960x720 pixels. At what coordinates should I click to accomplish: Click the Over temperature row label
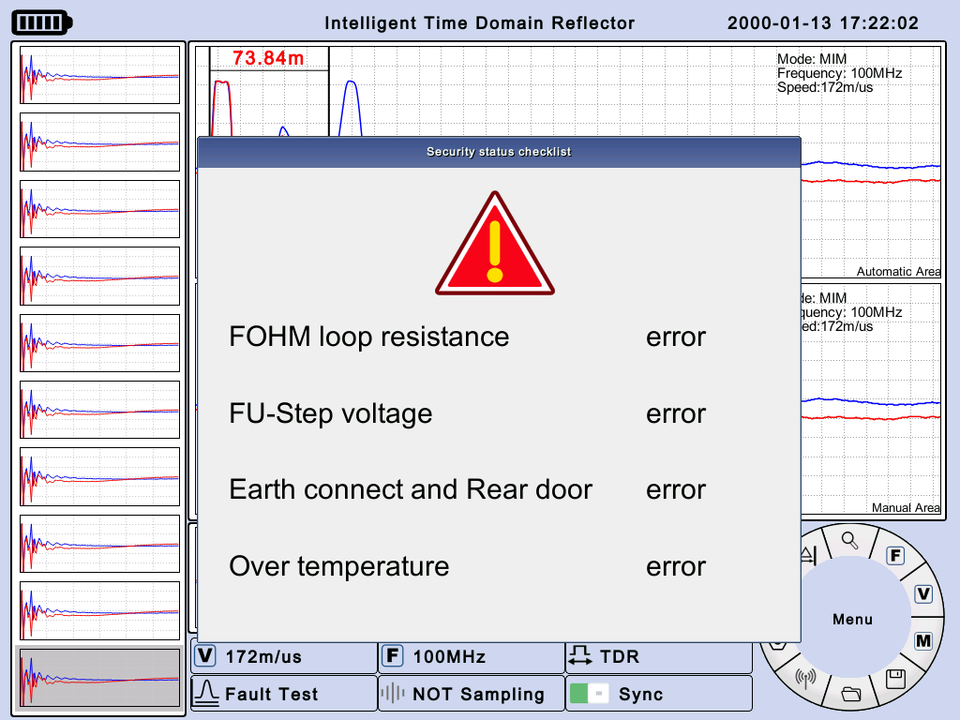point(339,566)
